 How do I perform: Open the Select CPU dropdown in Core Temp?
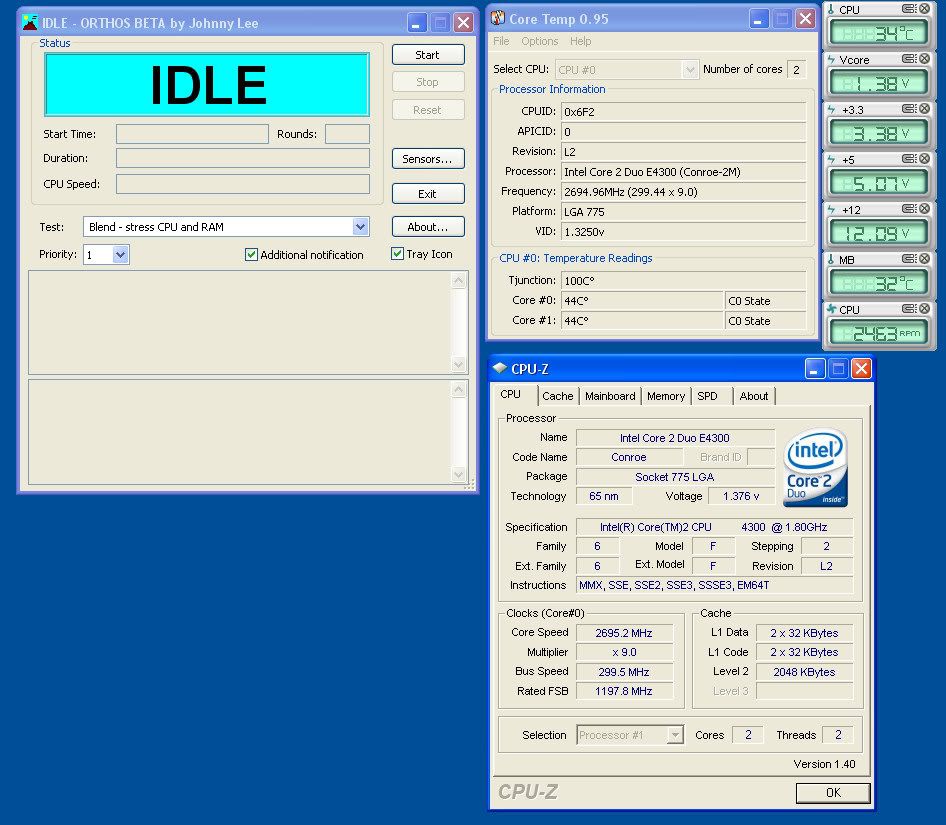coord(690,70)
